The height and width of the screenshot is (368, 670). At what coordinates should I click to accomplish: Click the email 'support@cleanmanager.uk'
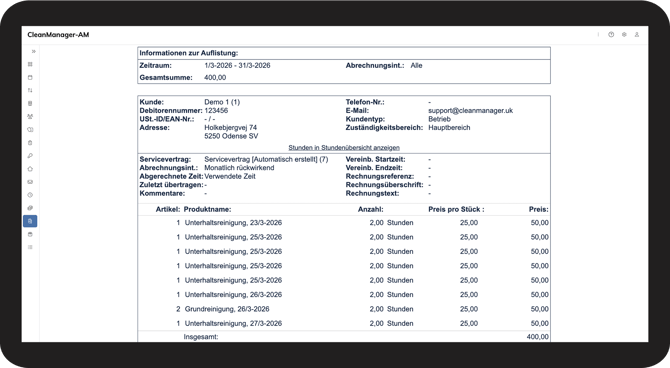click(x=470, y=111)
